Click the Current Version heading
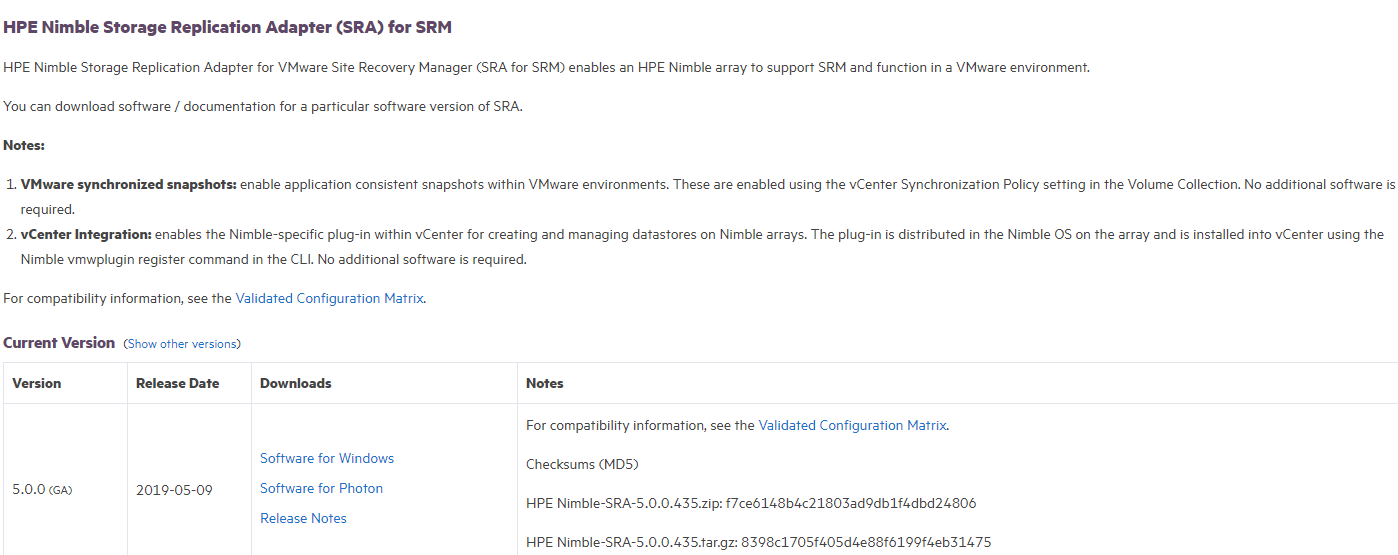Screen dimensions: 1398x555 click(x=59, y=342)
